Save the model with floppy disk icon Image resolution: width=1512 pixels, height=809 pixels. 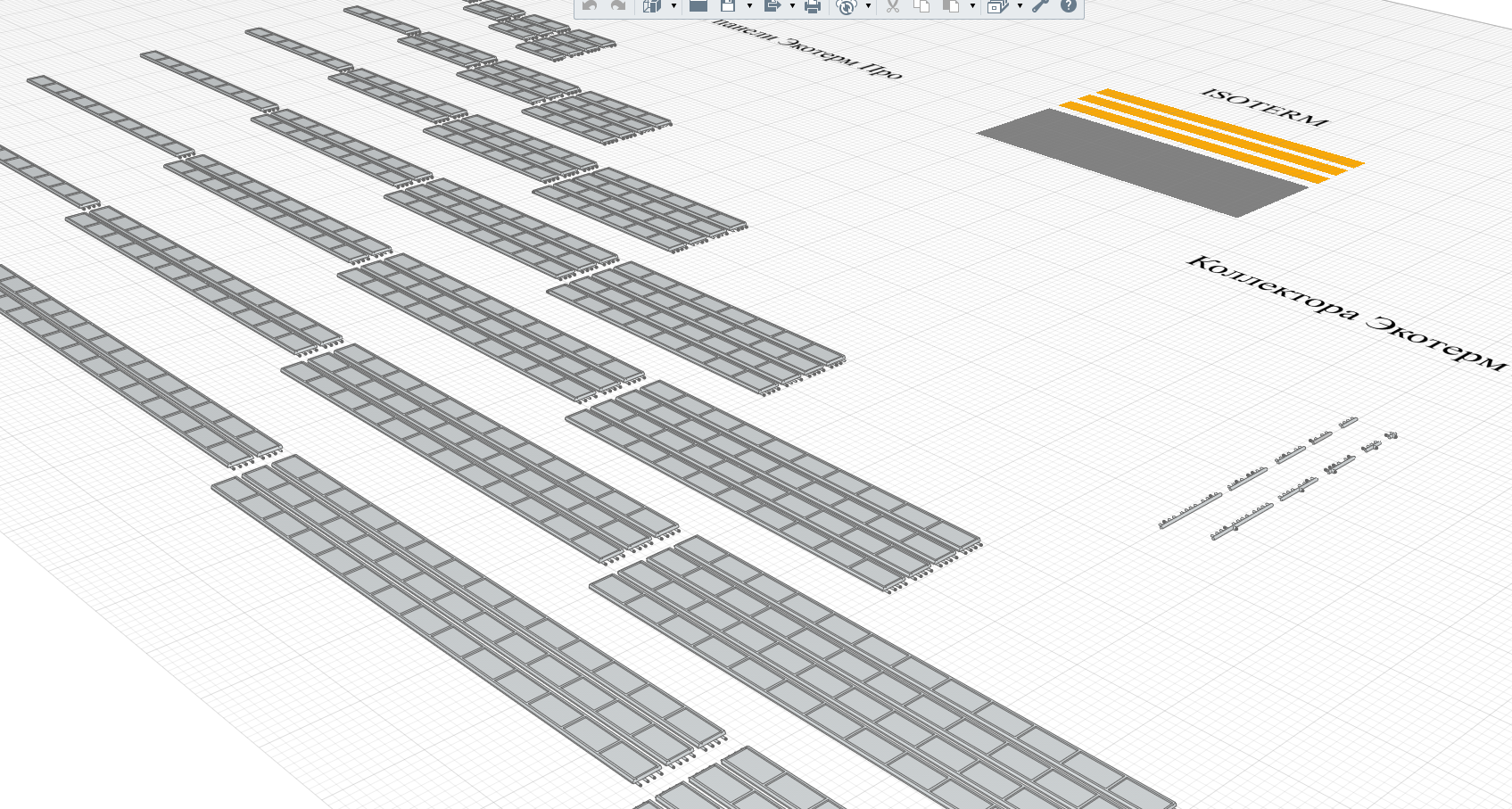pyautogui.click(x=729, y=6)
